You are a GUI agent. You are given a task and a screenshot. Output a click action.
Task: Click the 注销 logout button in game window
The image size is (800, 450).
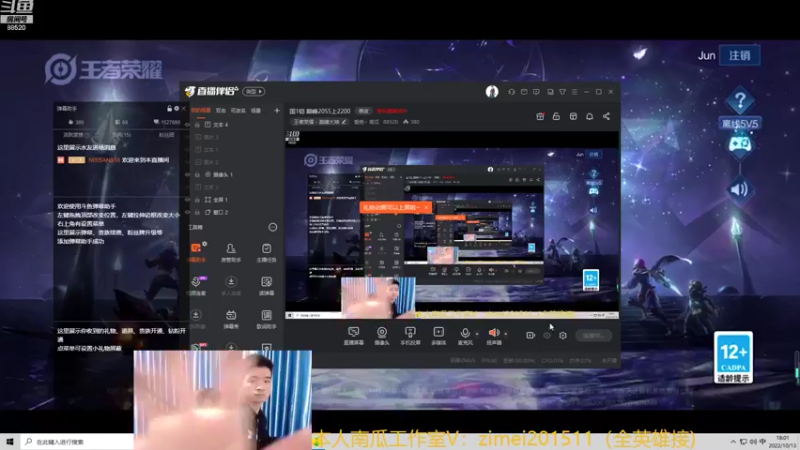(x=740, y=55)
